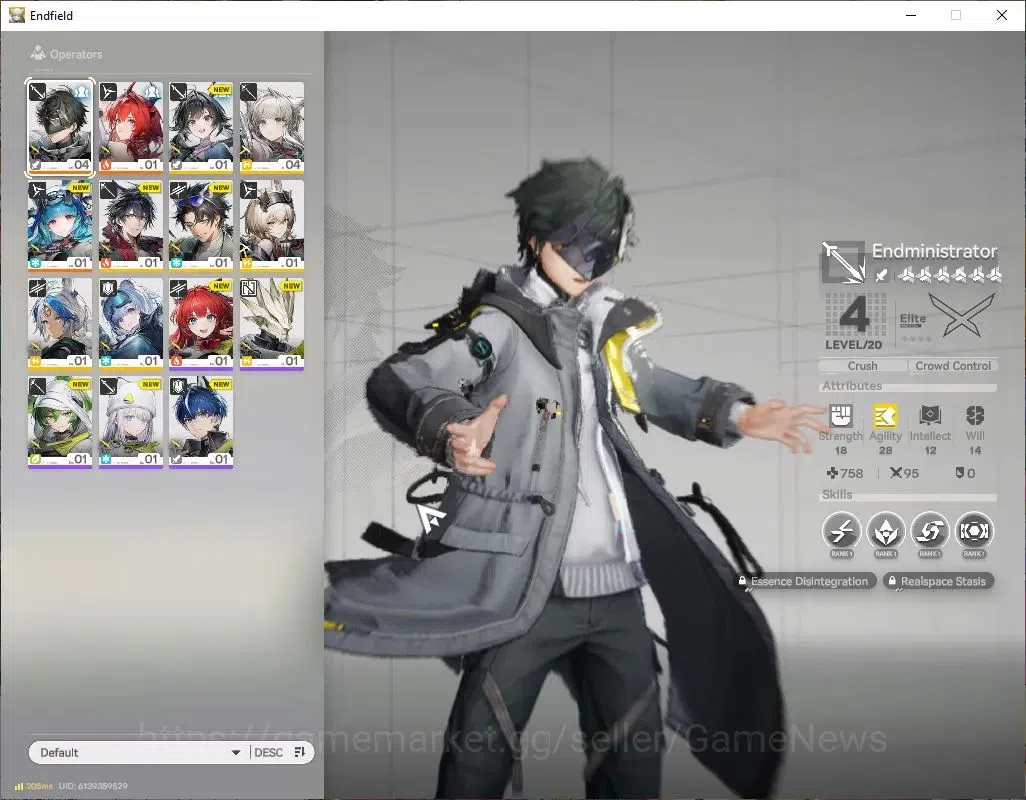The height and width of the screenshot is (800, 1026).
Task: Click the Operators heading text
Action: pos(76,54)
